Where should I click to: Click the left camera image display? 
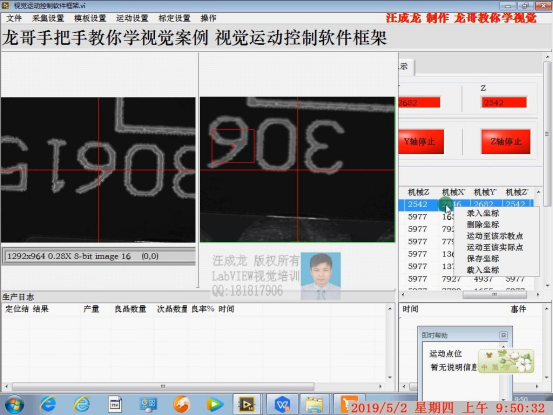pyautogui.click(x=98, y=170)
